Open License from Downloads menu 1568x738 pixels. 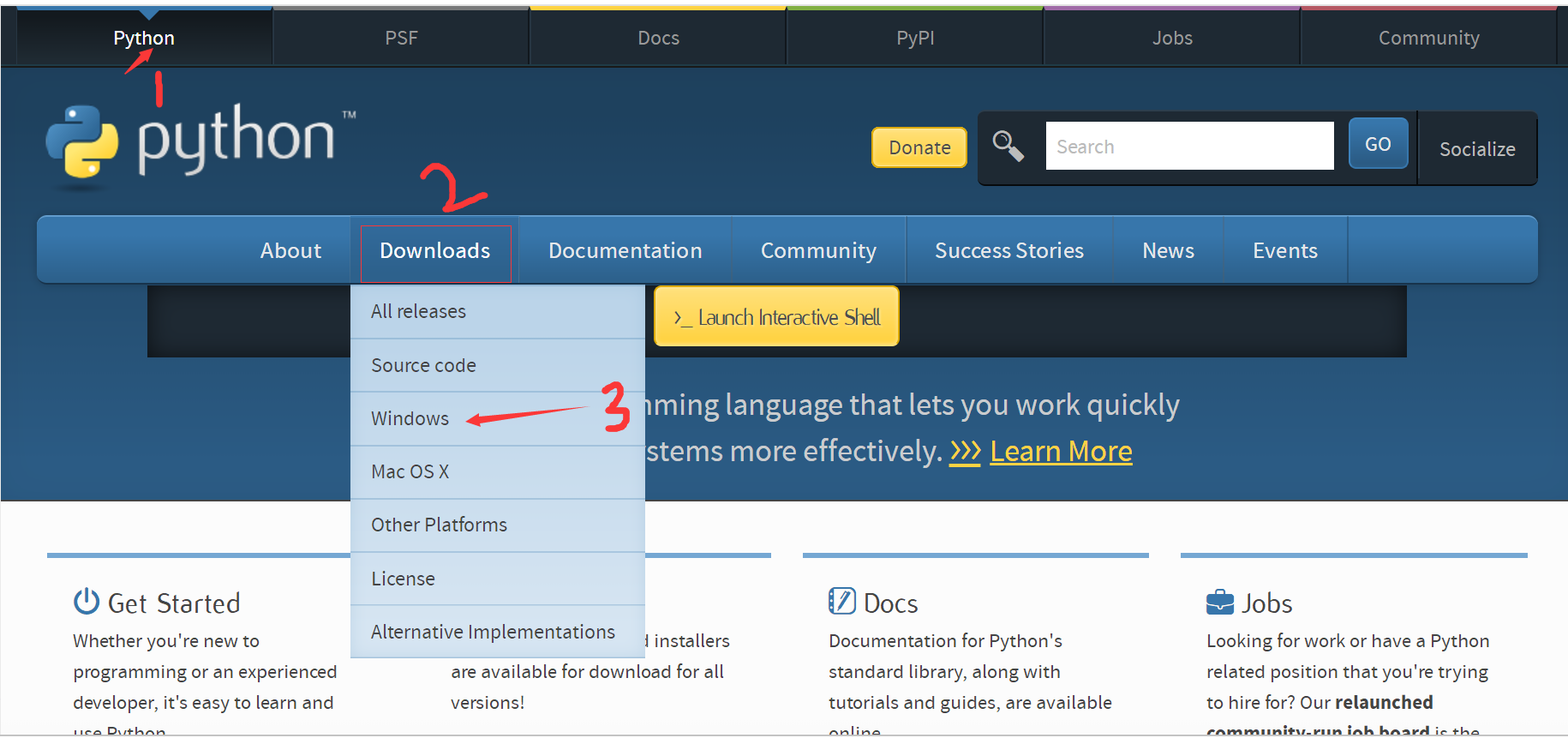pos(498,579)
